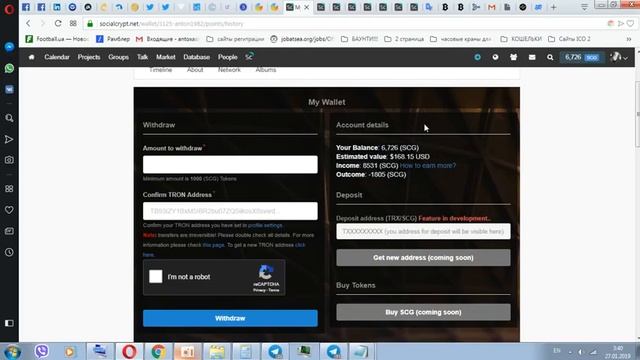
Task: Click Get new address (coming soon) button
Action: (423, 258)
